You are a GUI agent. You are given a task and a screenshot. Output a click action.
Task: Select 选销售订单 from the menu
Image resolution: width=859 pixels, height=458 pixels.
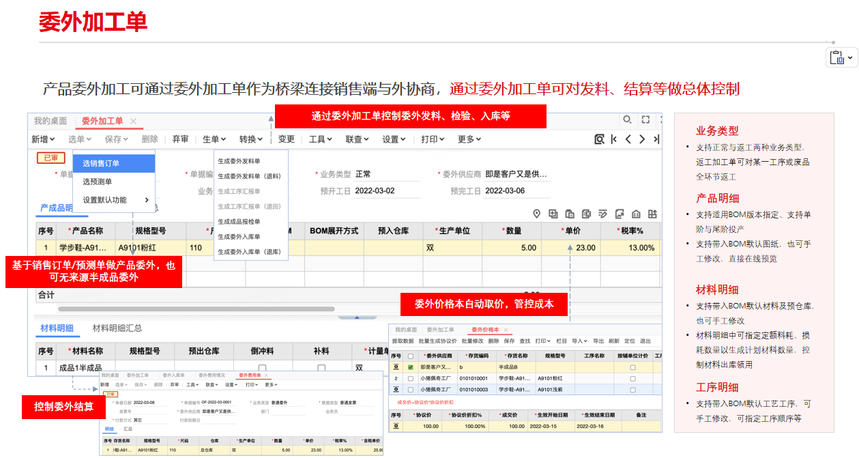[x=101, y=163]
